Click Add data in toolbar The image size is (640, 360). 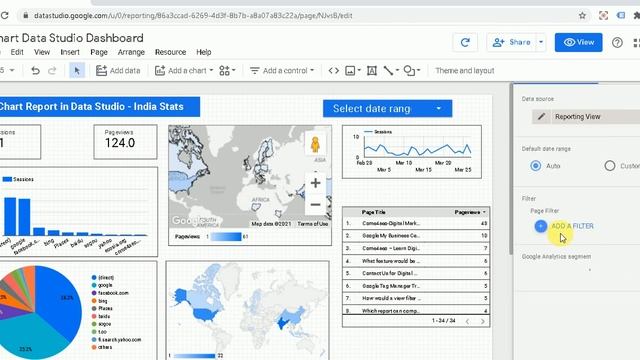click(x=118, y=71)
